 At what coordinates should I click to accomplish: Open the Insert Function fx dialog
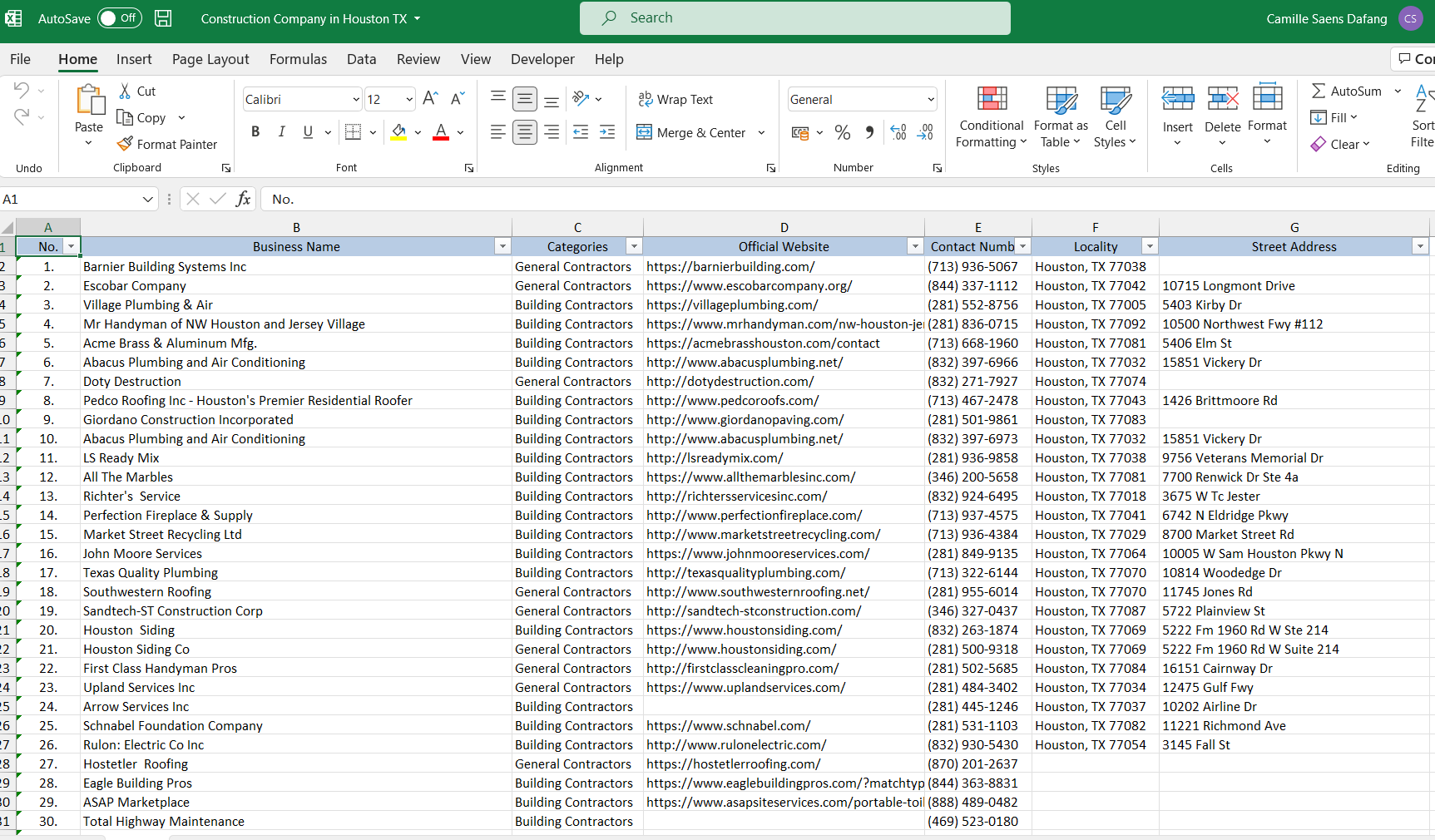243,199
